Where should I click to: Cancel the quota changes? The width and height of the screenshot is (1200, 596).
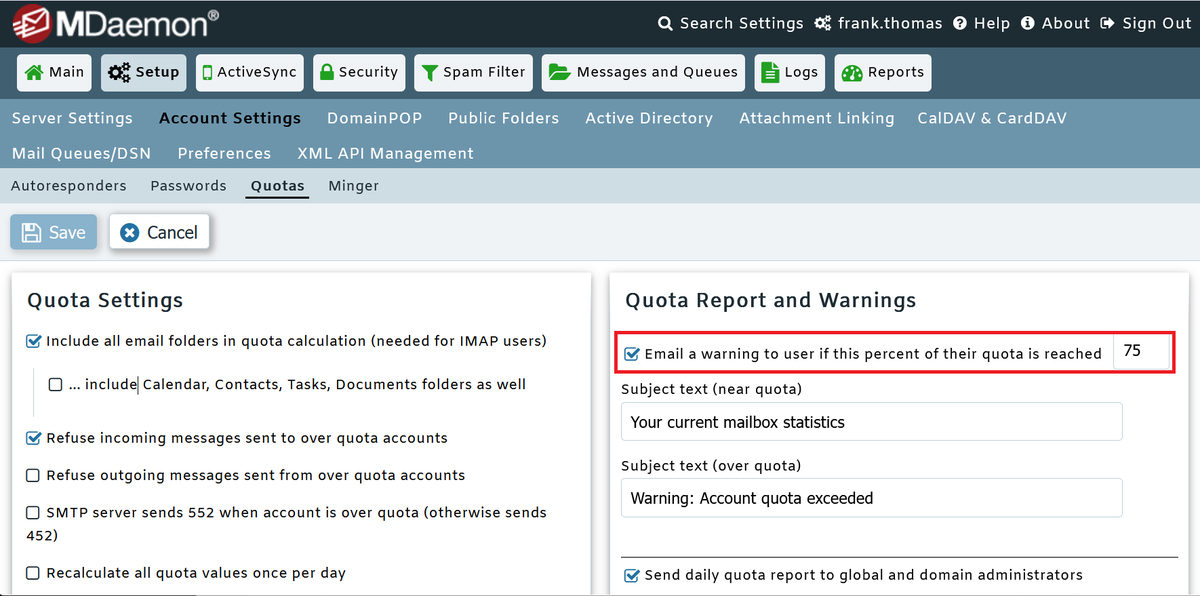point(160,232)
